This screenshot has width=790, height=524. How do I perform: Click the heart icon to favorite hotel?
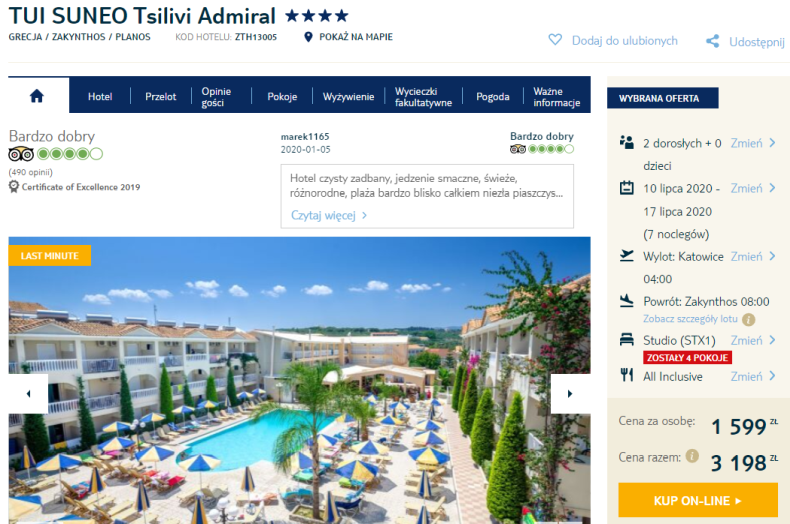click(555, 40)
